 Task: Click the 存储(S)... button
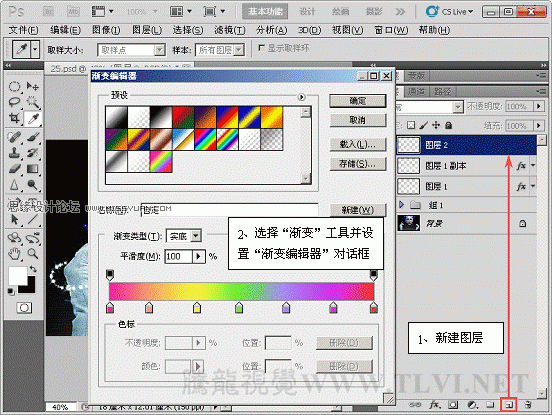[x=358, y=163]
